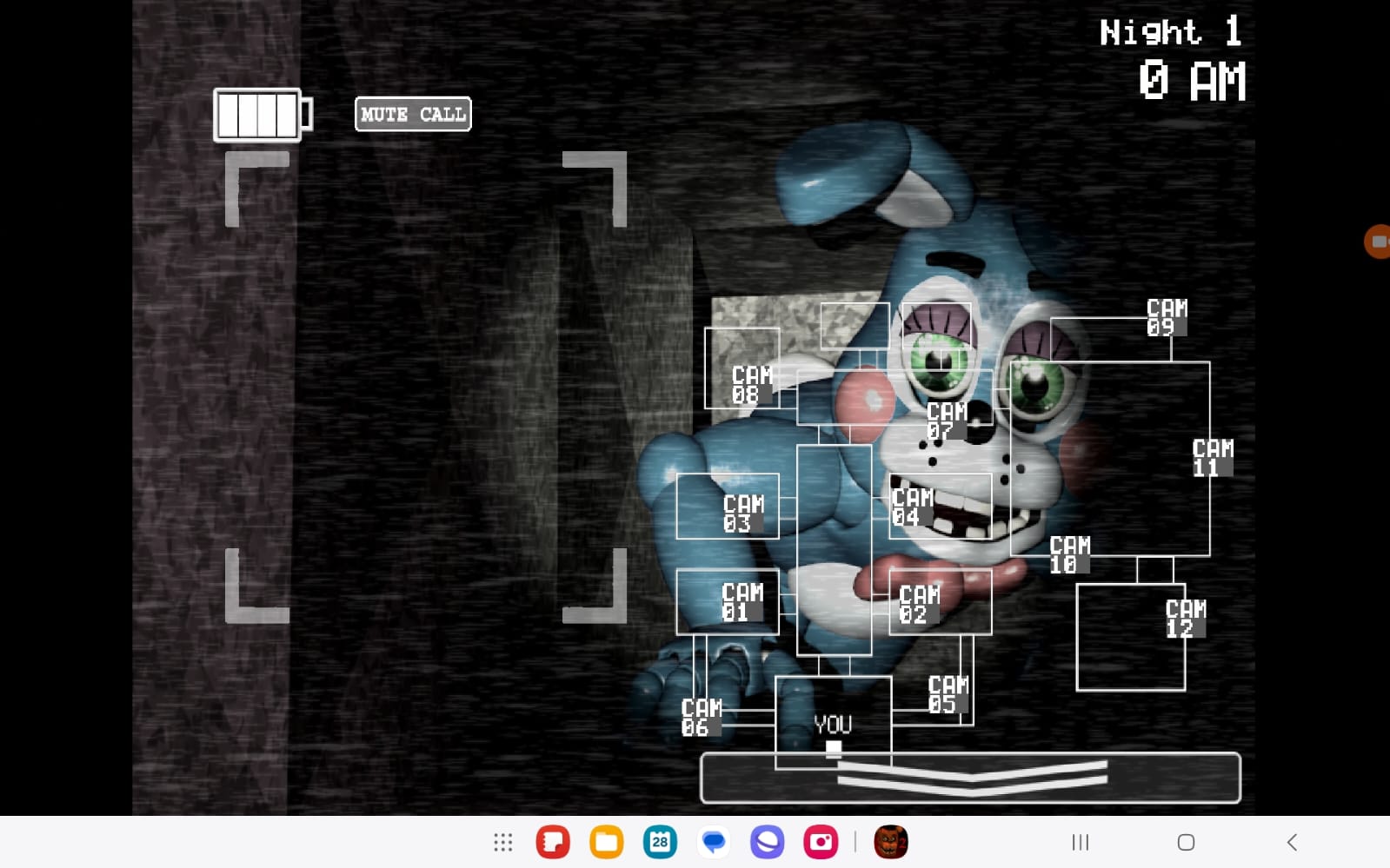Switch to CAM 09 on the map
Viewport: 1390px width, 868px height.
tap(1167, 317)
